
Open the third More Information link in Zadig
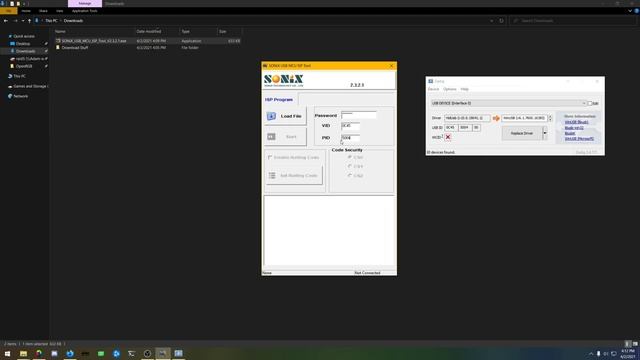coord(570,133)
